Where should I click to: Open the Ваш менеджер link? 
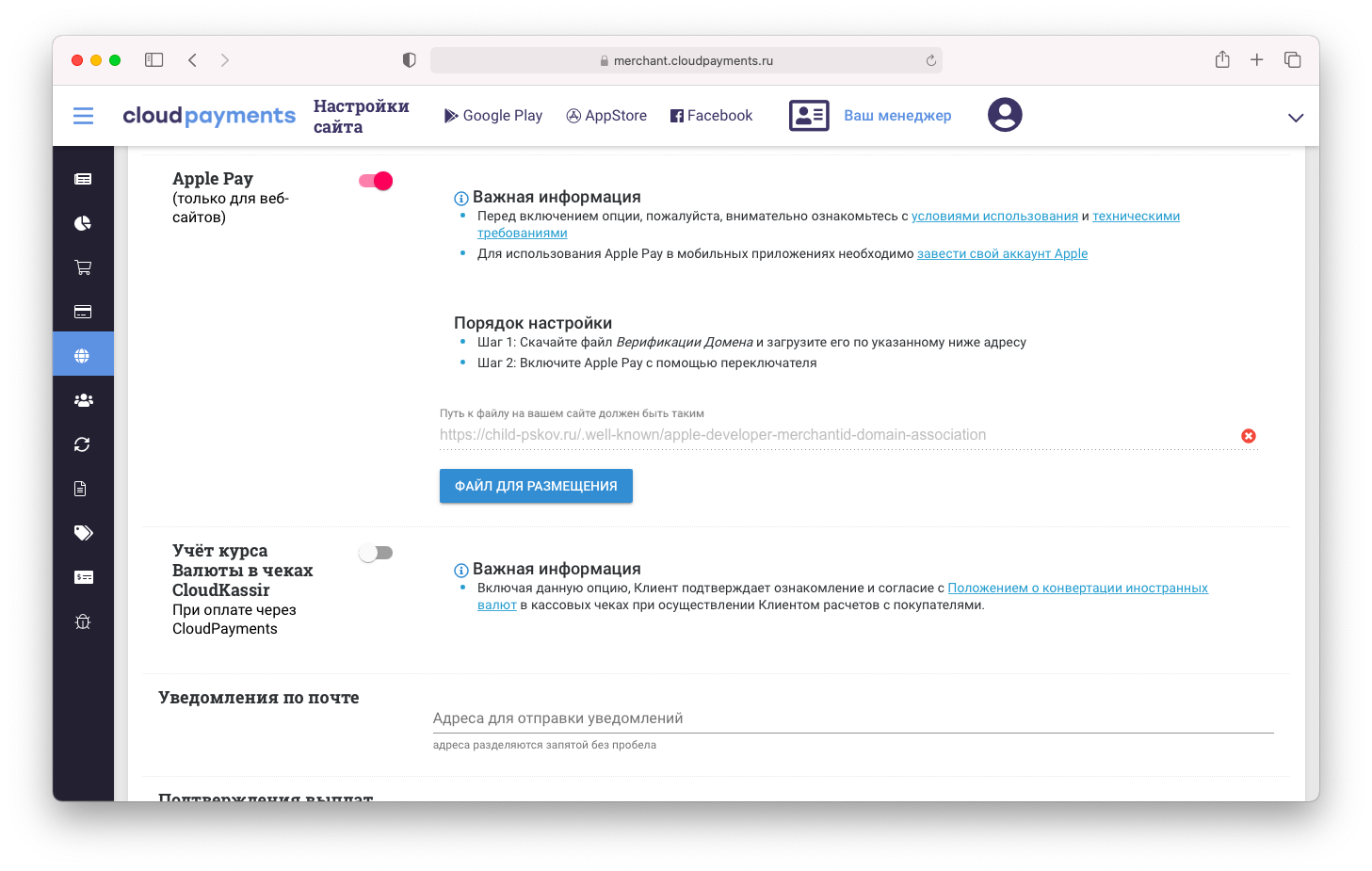[x=897, y=116]
